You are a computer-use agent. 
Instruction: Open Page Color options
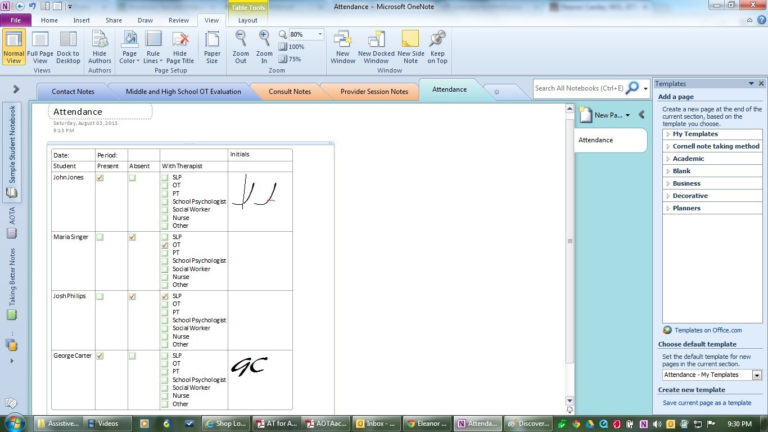129,47
